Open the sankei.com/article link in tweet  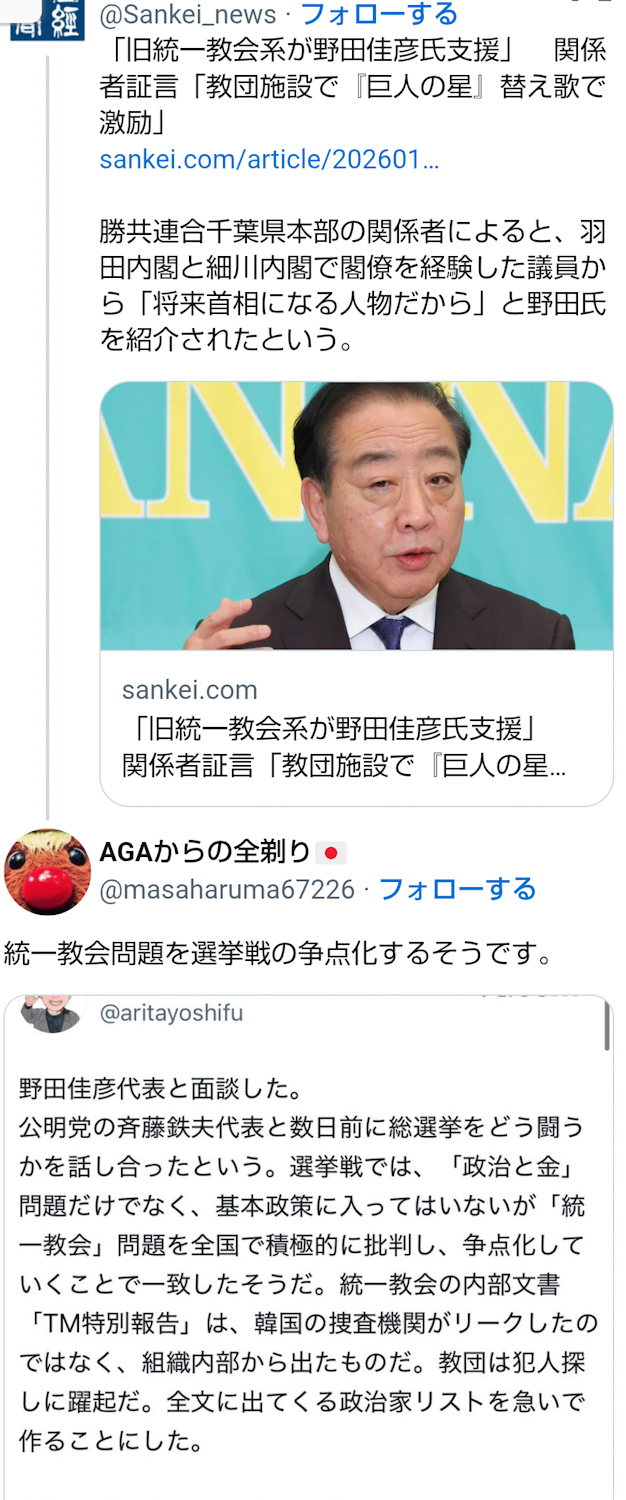point(269,160)
